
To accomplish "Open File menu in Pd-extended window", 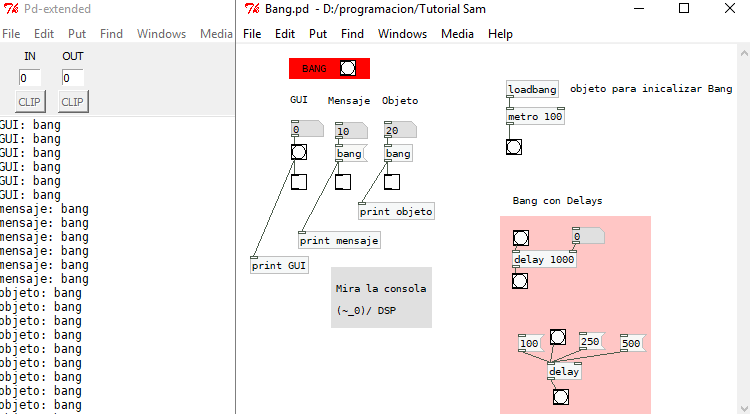I will click(x=11, y=34).
